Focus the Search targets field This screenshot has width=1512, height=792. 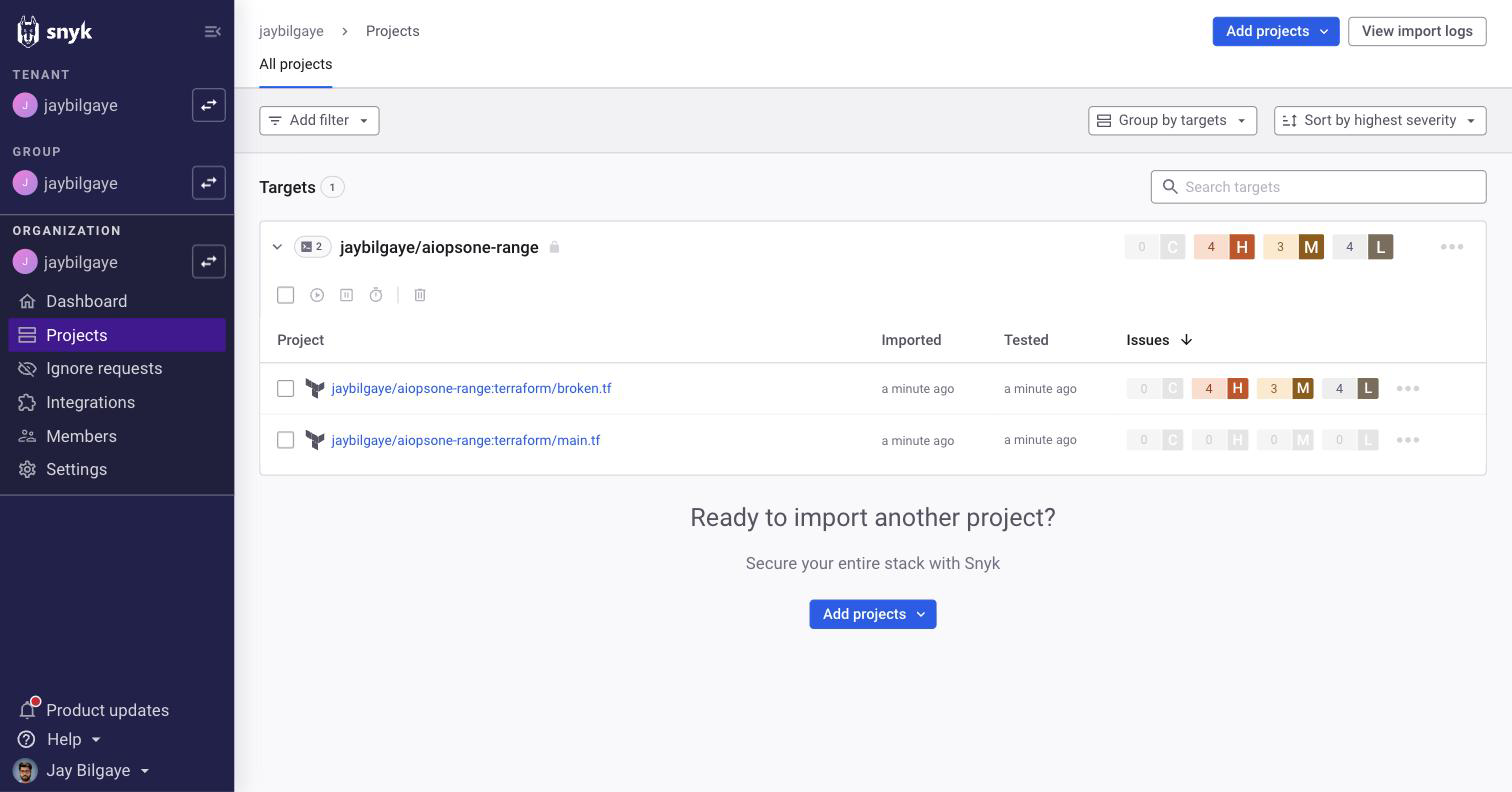click(x=1318, y=187)
